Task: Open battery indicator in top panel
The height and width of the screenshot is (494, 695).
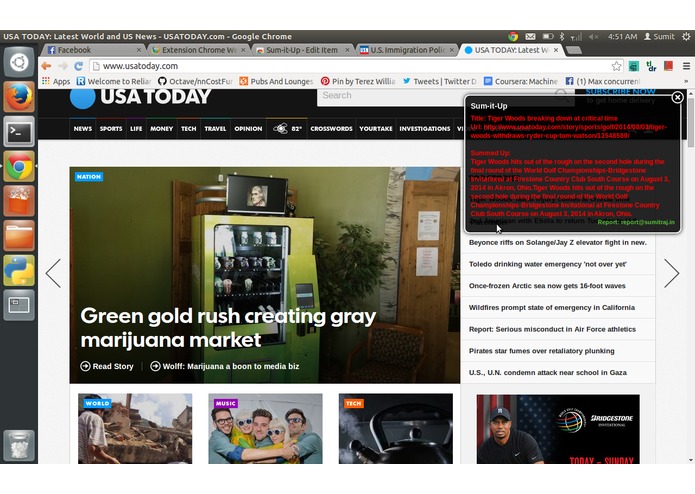Action: point(548,36)
